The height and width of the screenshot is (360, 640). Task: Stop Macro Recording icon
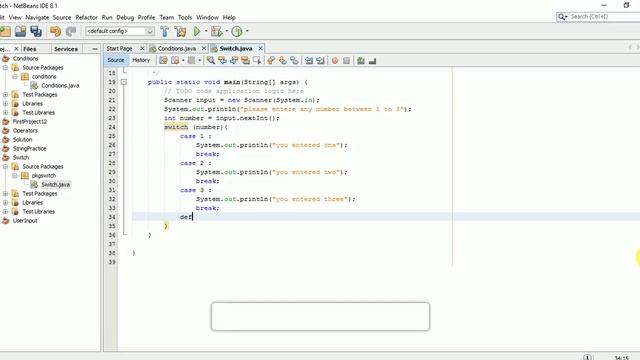click(347, 61)
